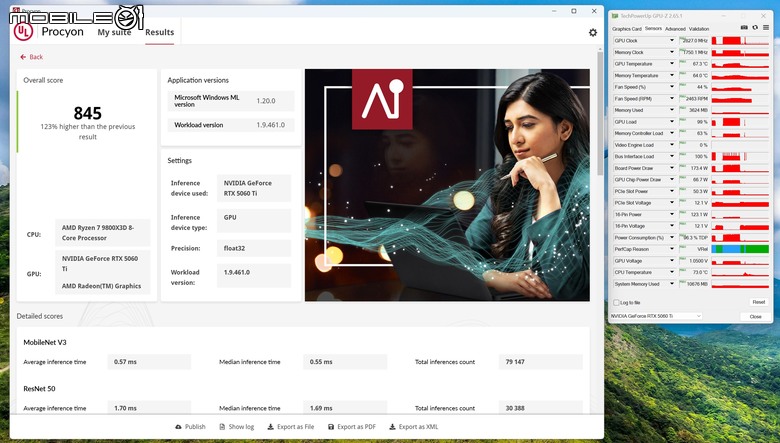Viewport: 780px width, 443px height.
Task: Open Board Power Draw sensor dropdown
Action: point(672,168)
